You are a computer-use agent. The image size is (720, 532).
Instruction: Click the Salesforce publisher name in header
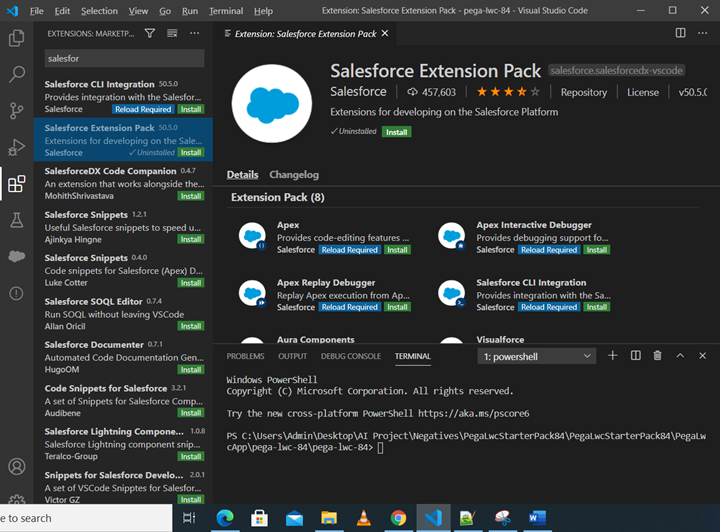358,92
